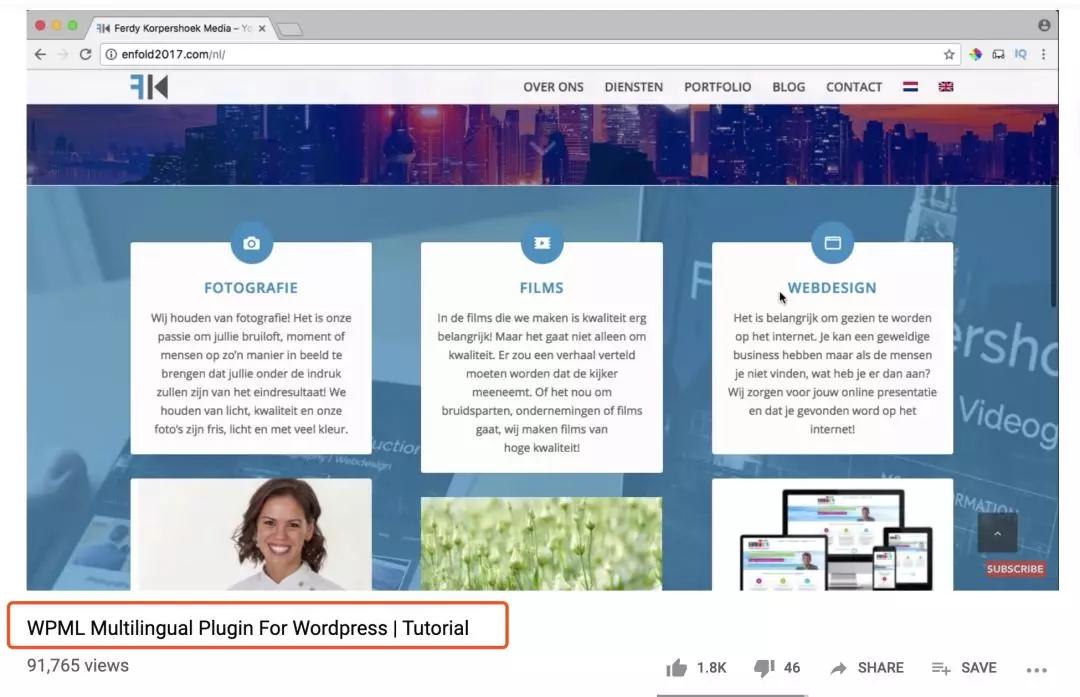Click the FILMS heading
The height and width of the screenshot is (697, 1080).
coord(541,288)
